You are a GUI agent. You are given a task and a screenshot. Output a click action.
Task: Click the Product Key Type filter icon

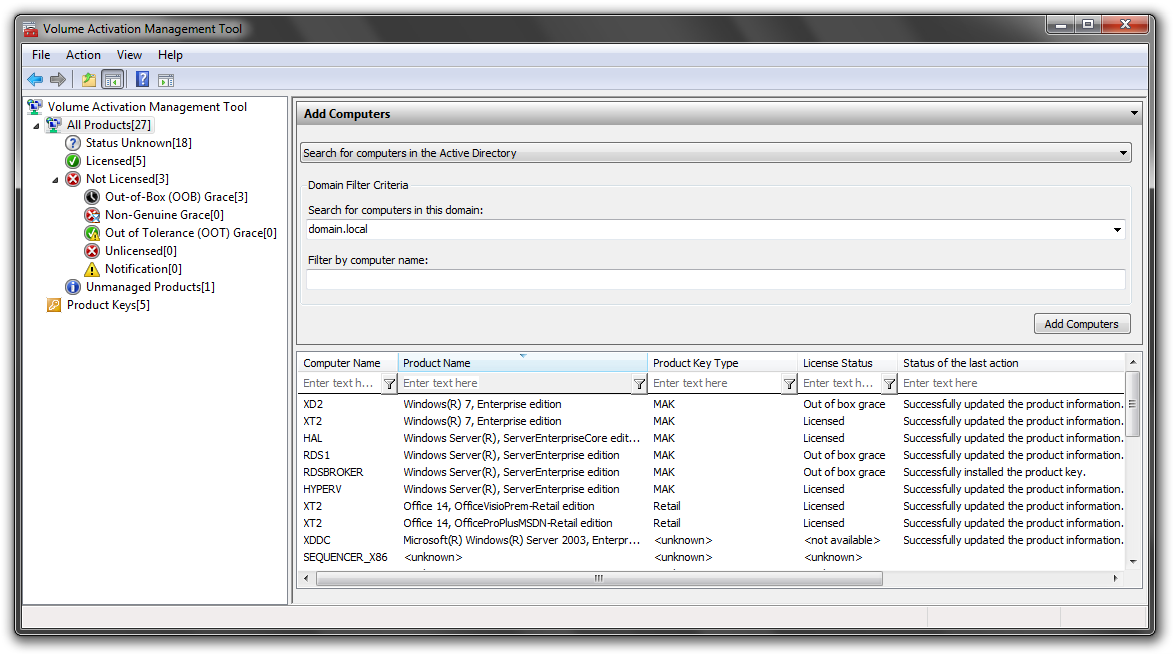[789, 384]
